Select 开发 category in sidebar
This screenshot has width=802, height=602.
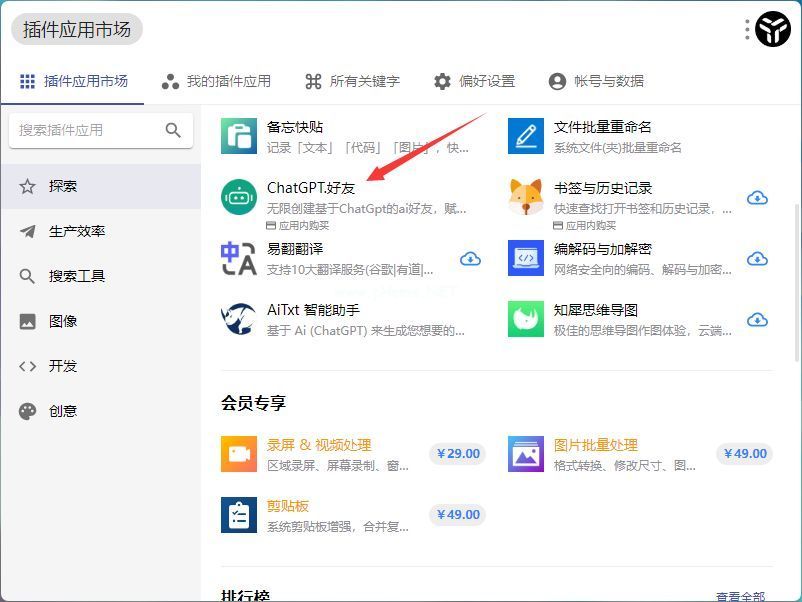pyautogui.click(x=62, y=366)
